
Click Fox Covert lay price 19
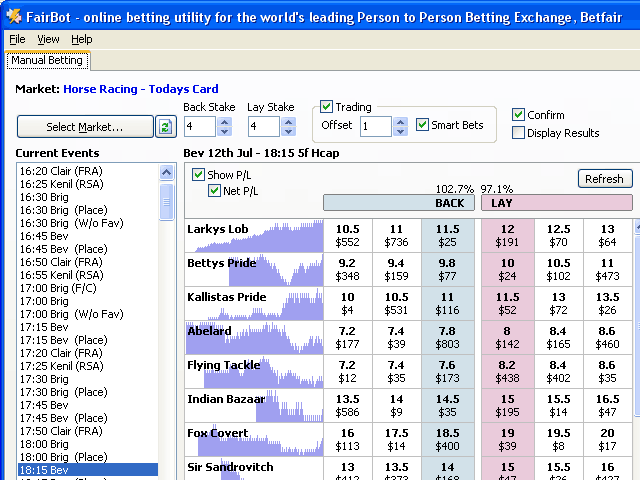tap(507, 440)
